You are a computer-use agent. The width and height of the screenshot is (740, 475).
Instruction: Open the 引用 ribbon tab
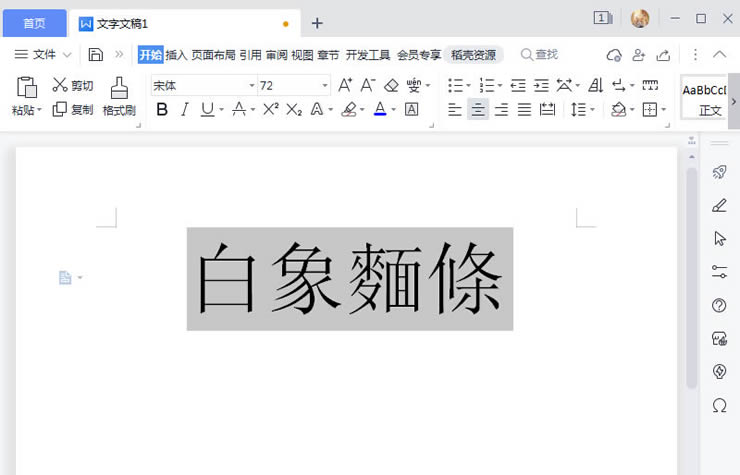(250, 55)
